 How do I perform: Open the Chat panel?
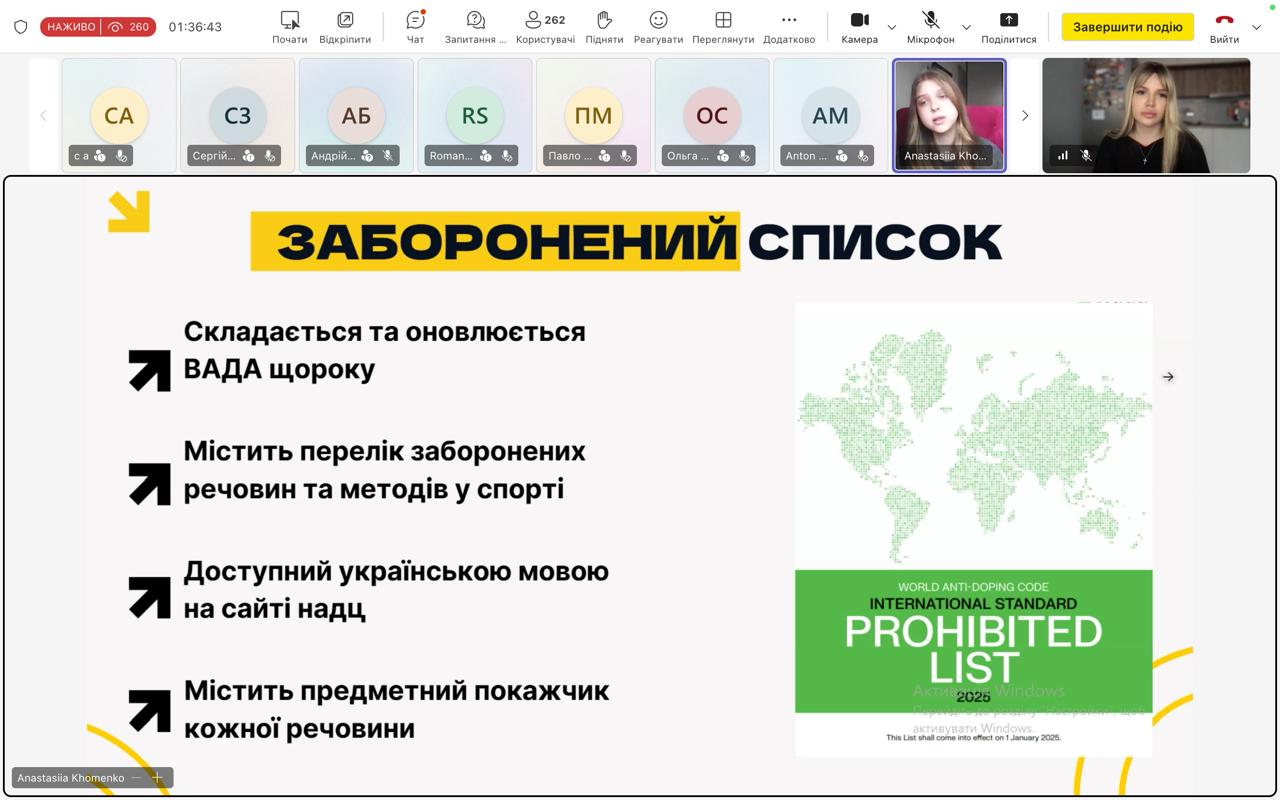pyautogui.click(x=415, y=27)
